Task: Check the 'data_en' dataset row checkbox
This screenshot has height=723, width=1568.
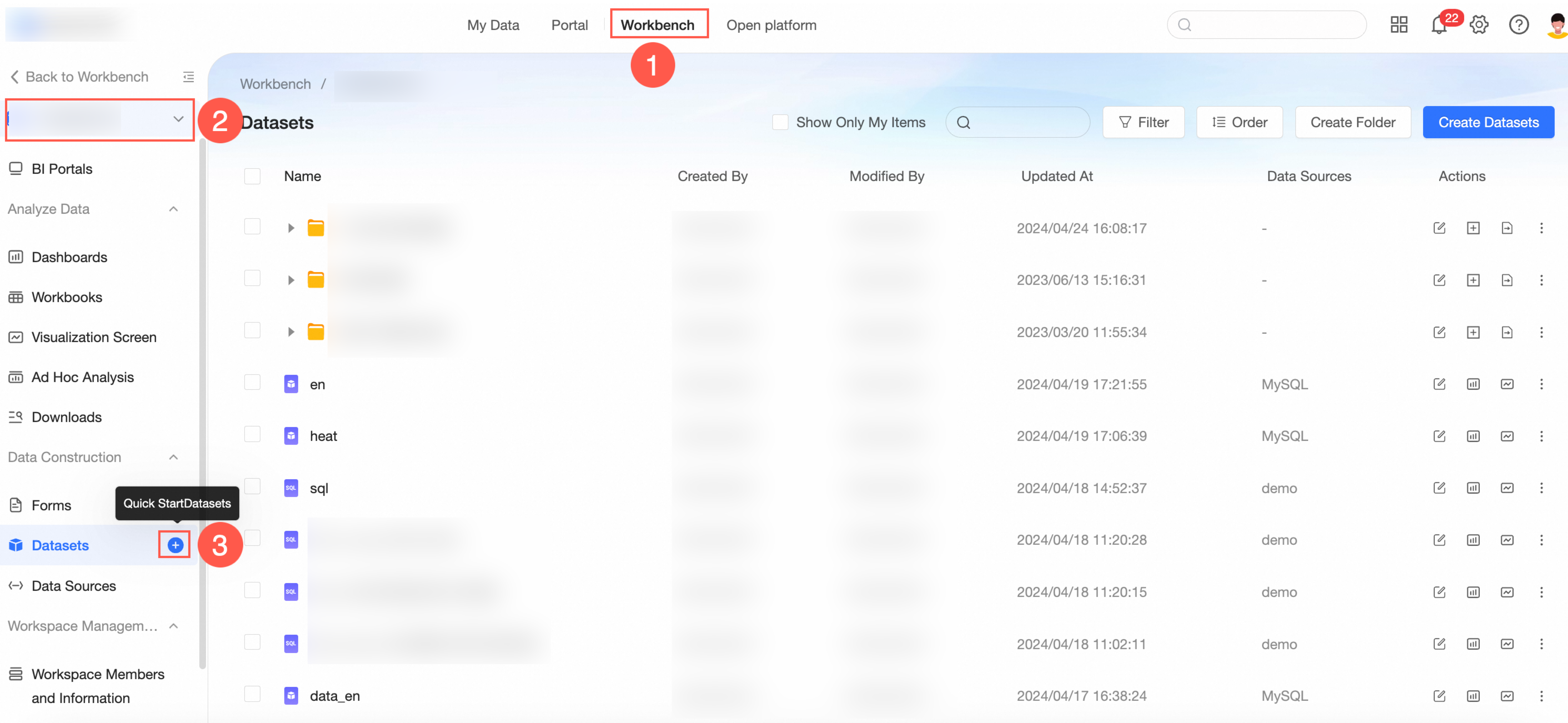Action: (252, 694)
